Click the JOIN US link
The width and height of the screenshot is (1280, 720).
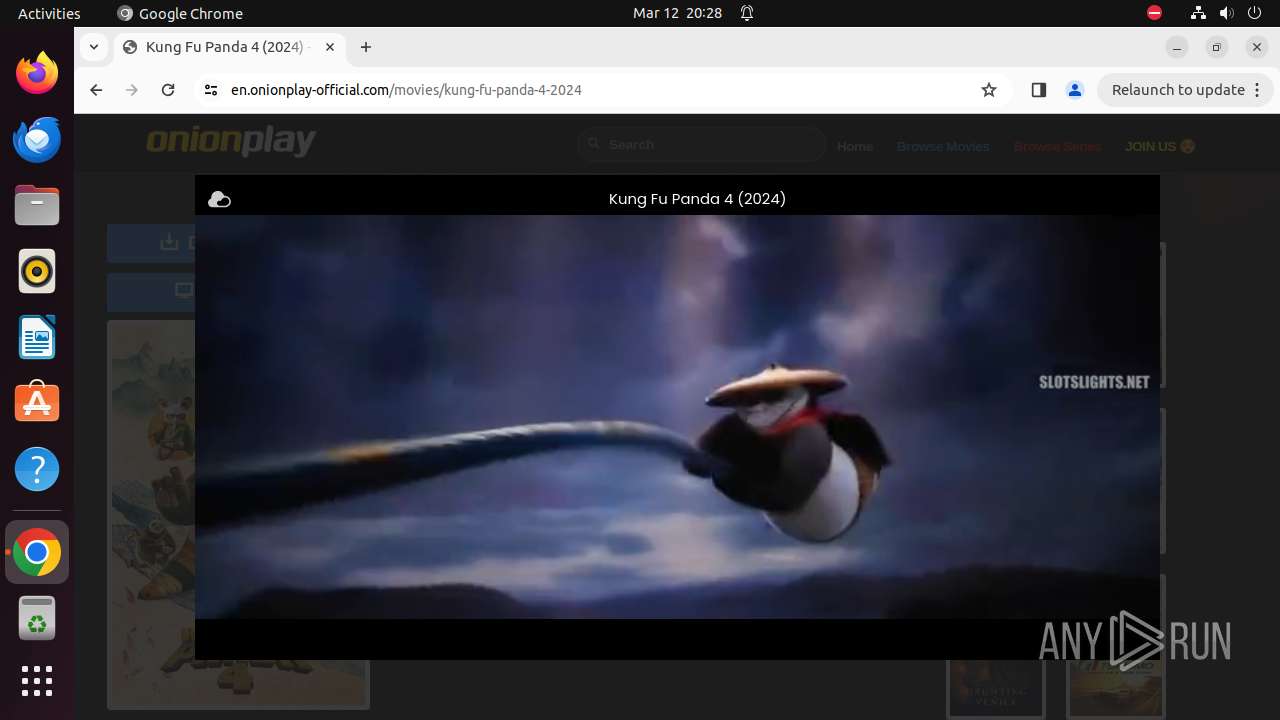(1160, 146)
